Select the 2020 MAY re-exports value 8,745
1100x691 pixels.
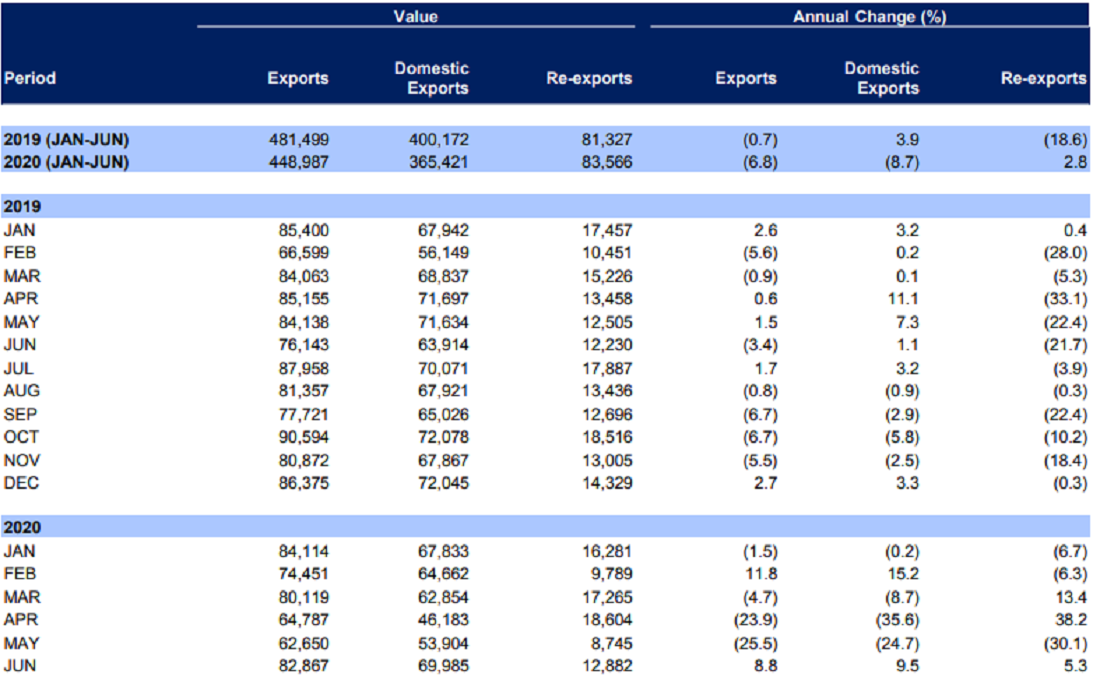pos(612,643)
